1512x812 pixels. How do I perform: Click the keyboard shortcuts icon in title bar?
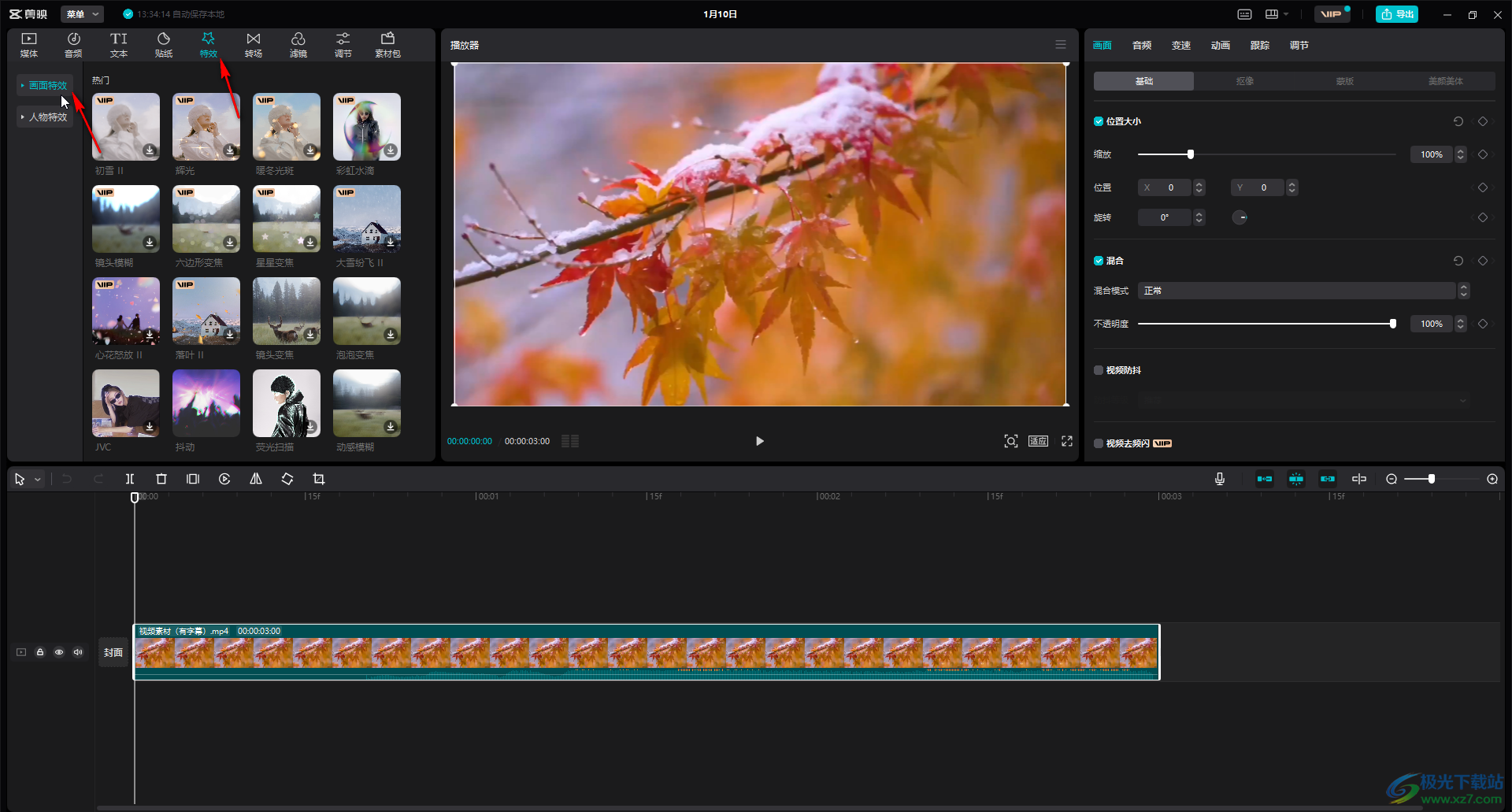pos(1244,14)
